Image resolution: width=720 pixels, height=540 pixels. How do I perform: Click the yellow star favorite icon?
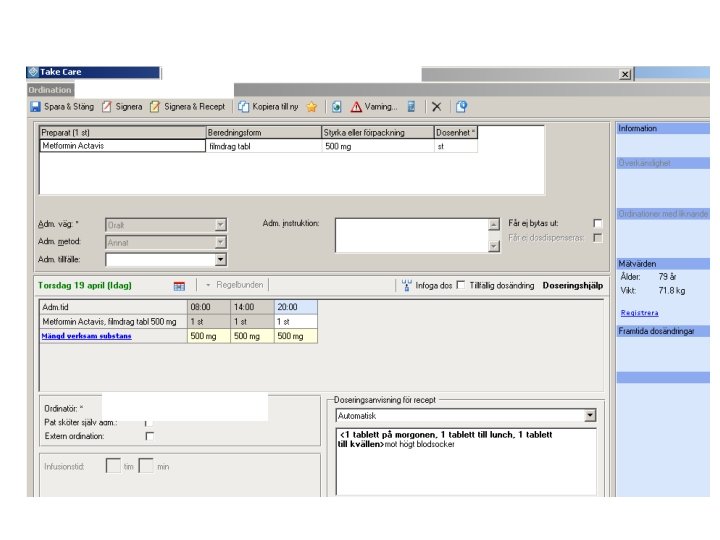tap(312, 107)
